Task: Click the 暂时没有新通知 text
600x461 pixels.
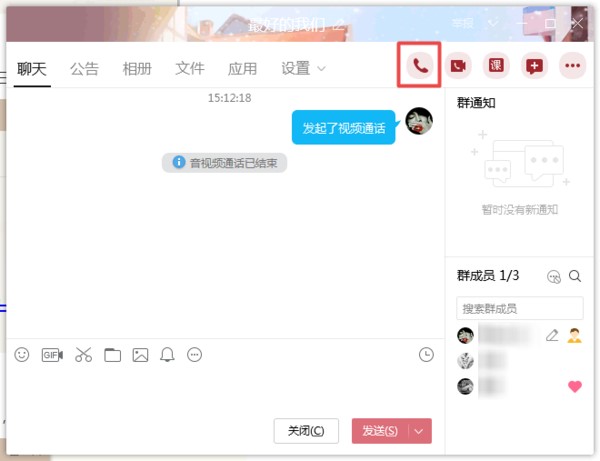Action: (520, 210)
